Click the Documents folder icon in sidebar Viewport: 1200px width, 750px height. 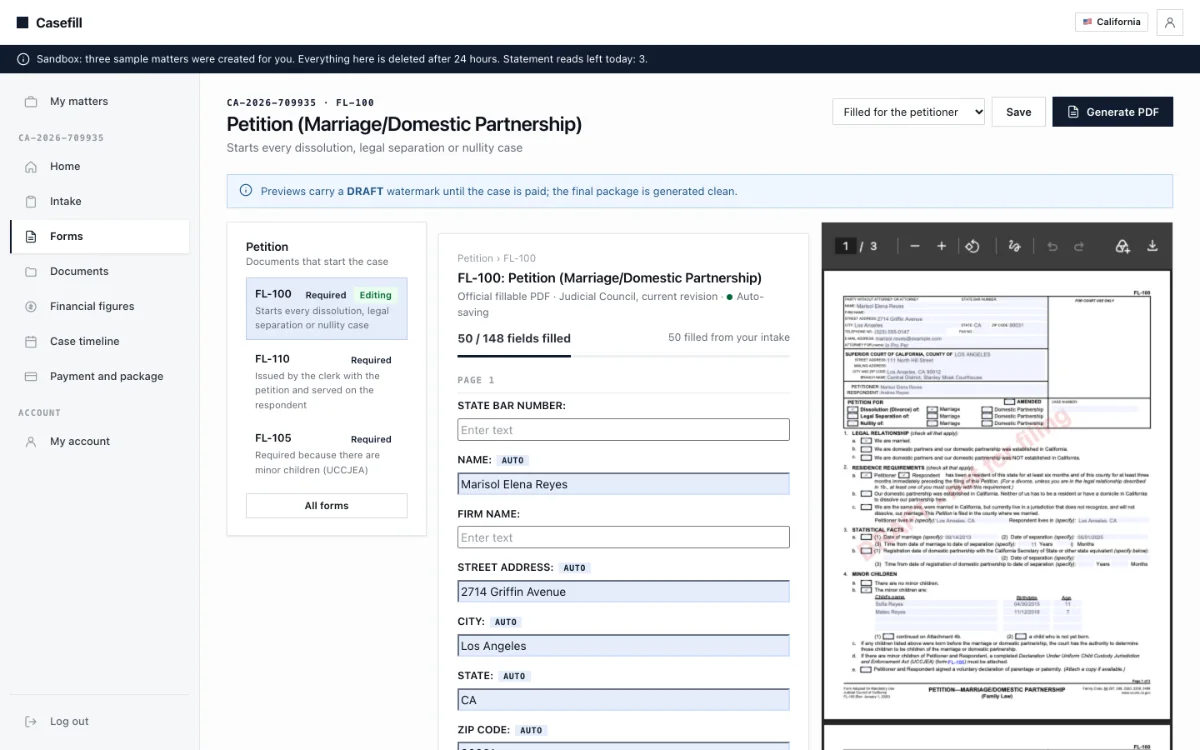click(31, 272)
